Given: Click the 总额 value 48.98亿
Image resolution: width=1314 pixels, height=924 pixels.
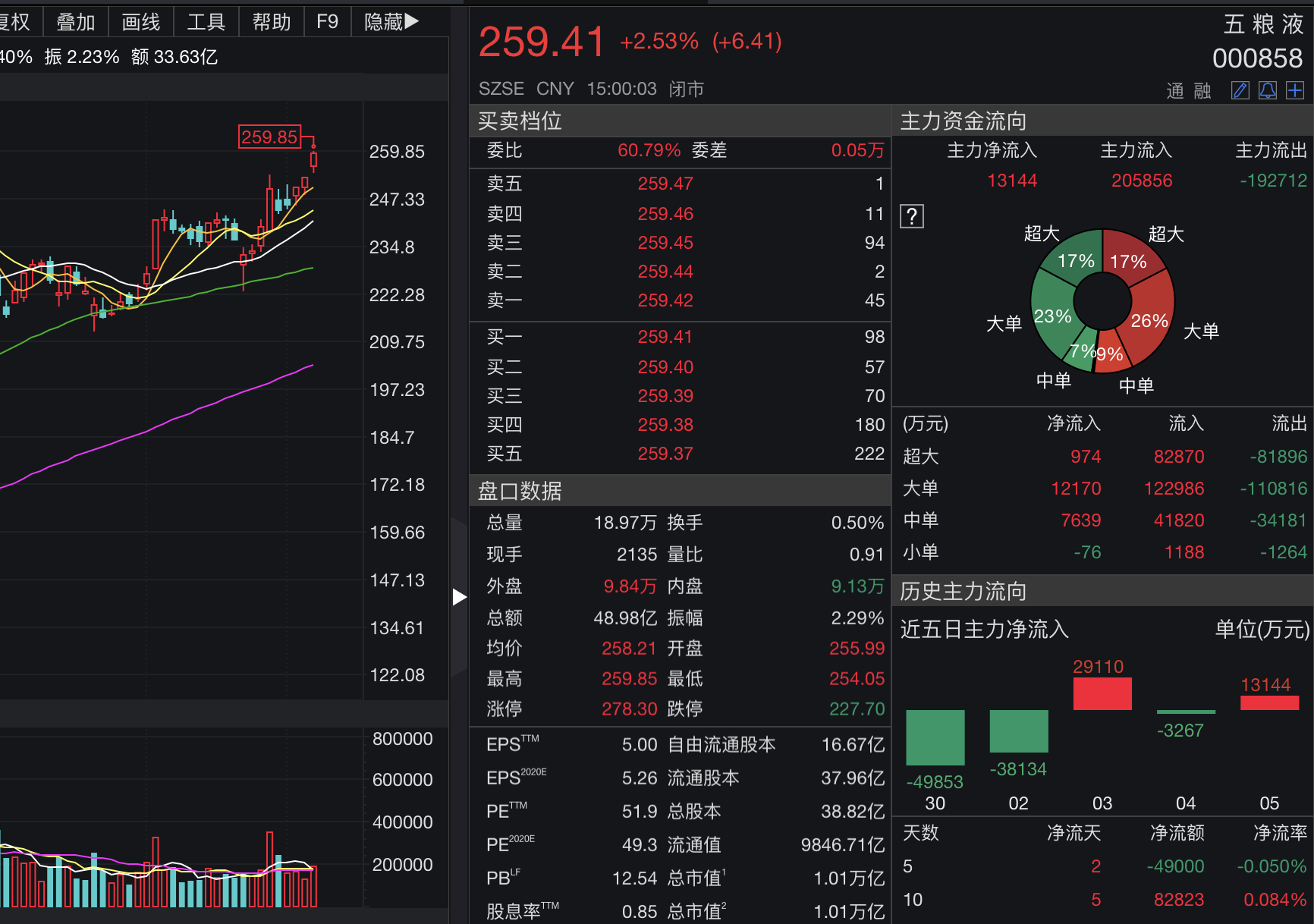Looking at the screenshot, I should pyautogui.click(x=625, y=618).
